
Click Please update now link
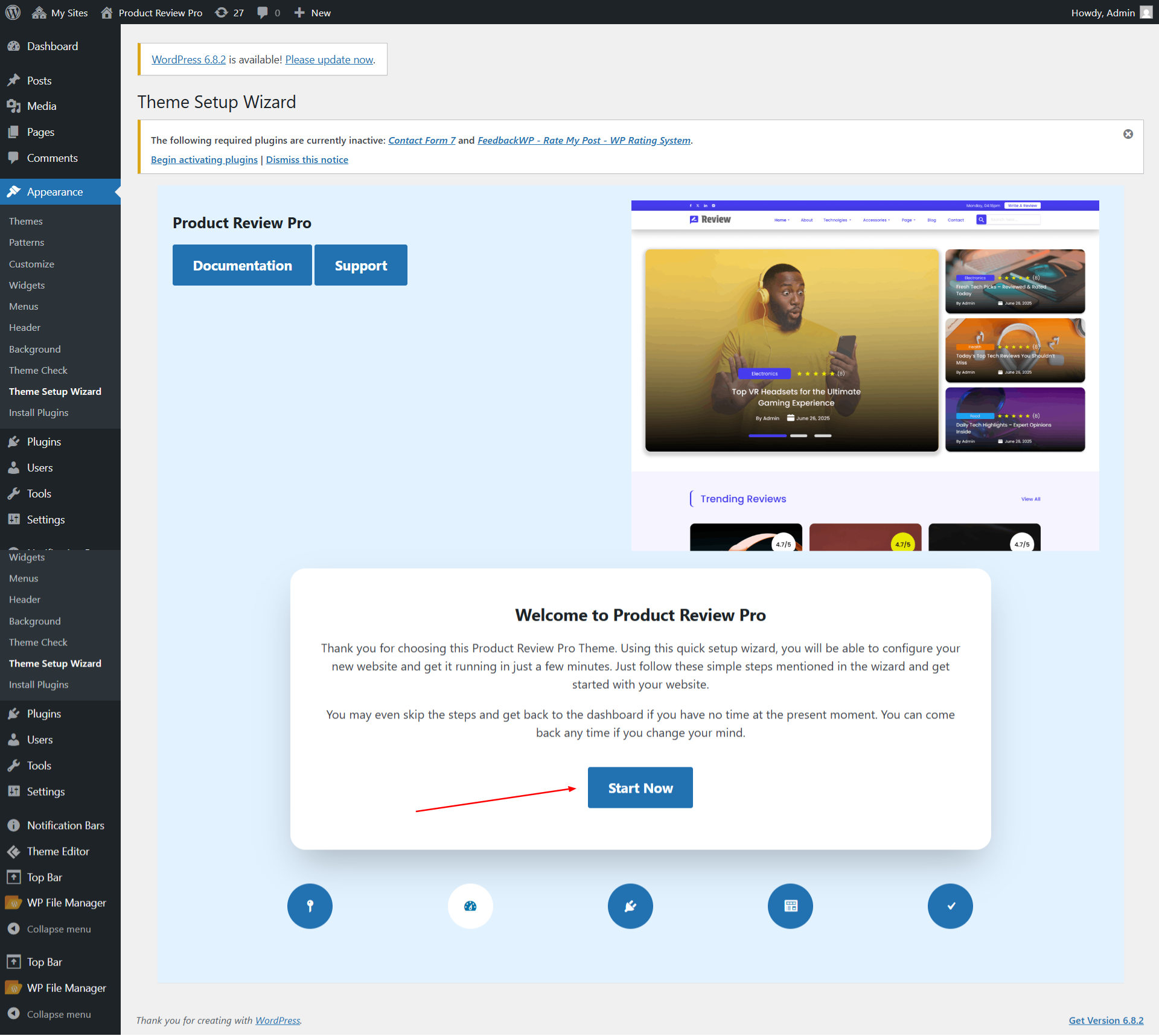[330, 60]
